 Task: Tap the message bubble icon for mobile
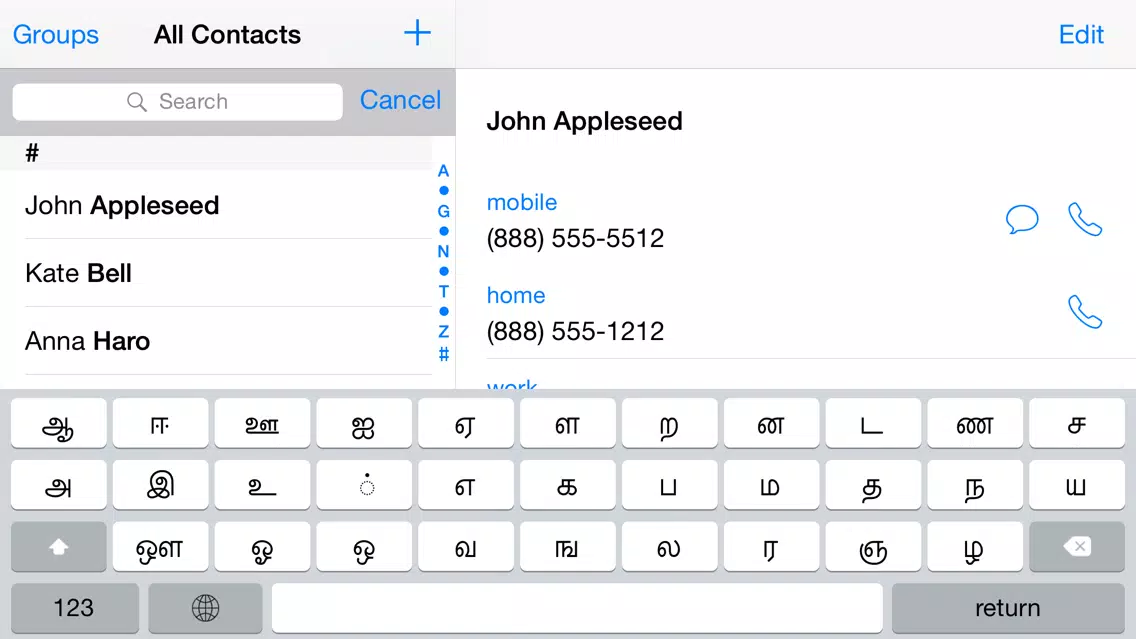1022,219
